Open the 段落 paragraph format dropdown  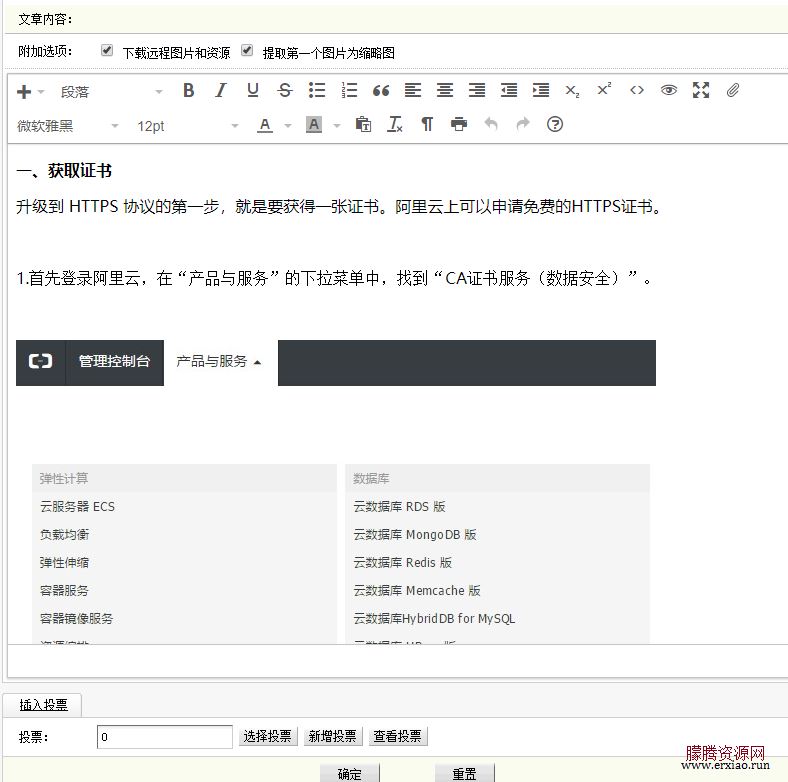pyautogui.click(x=112, y=92)
